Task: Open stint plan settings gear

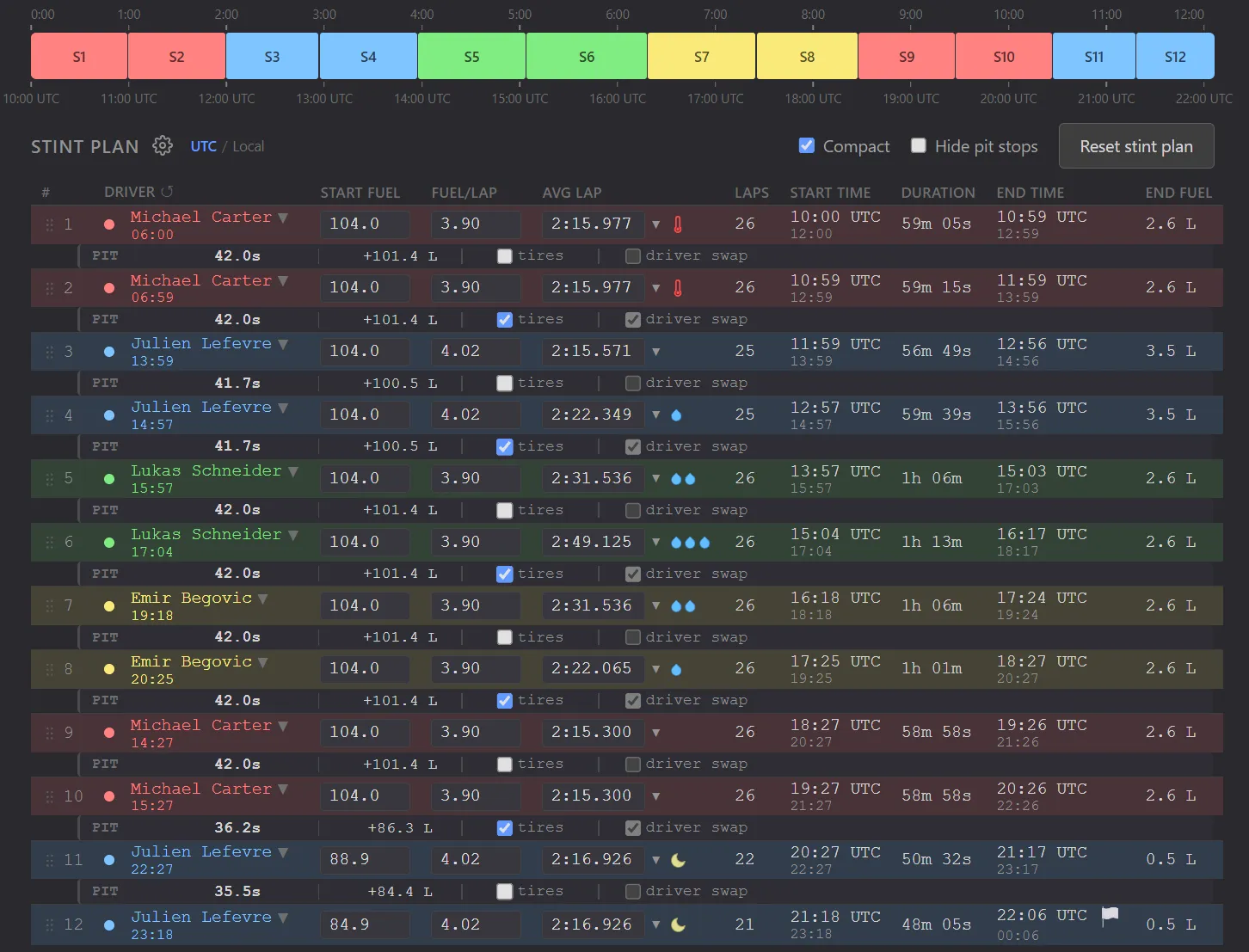Action: [x=163, y=145]
